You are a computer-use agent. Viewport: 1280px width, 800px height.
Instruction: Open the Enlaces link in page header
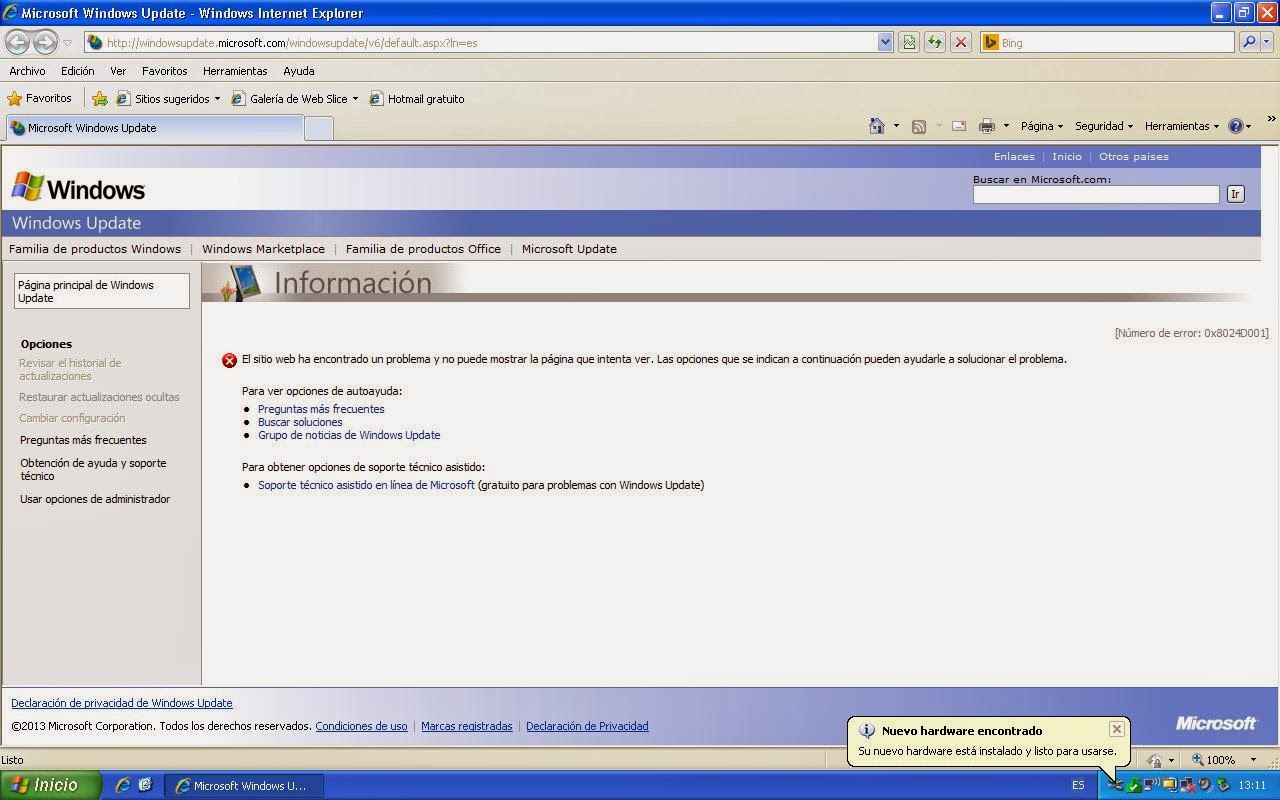click(1014, 156)
